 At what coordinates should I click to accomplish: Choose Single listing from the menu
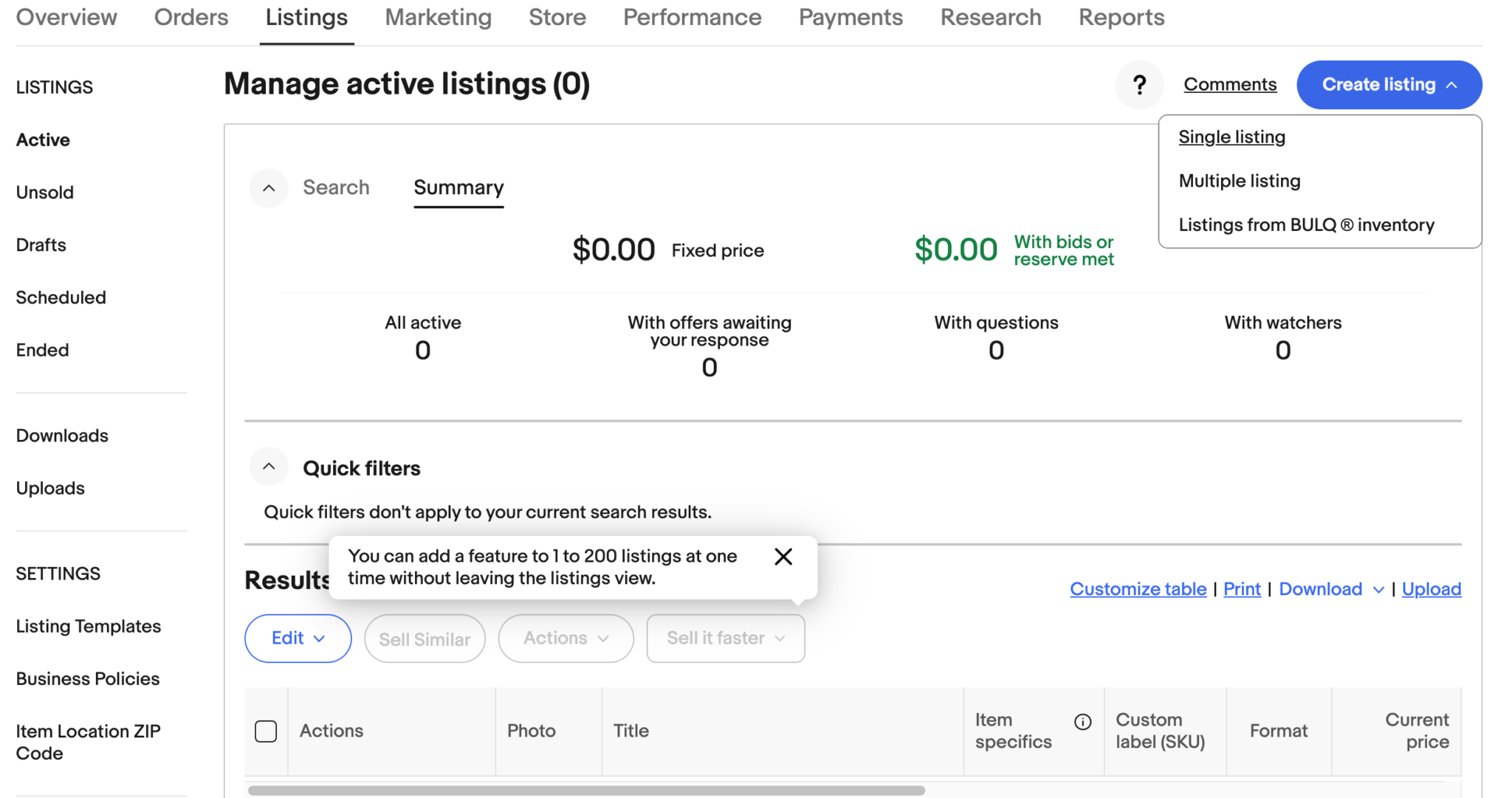(1231, 137)
